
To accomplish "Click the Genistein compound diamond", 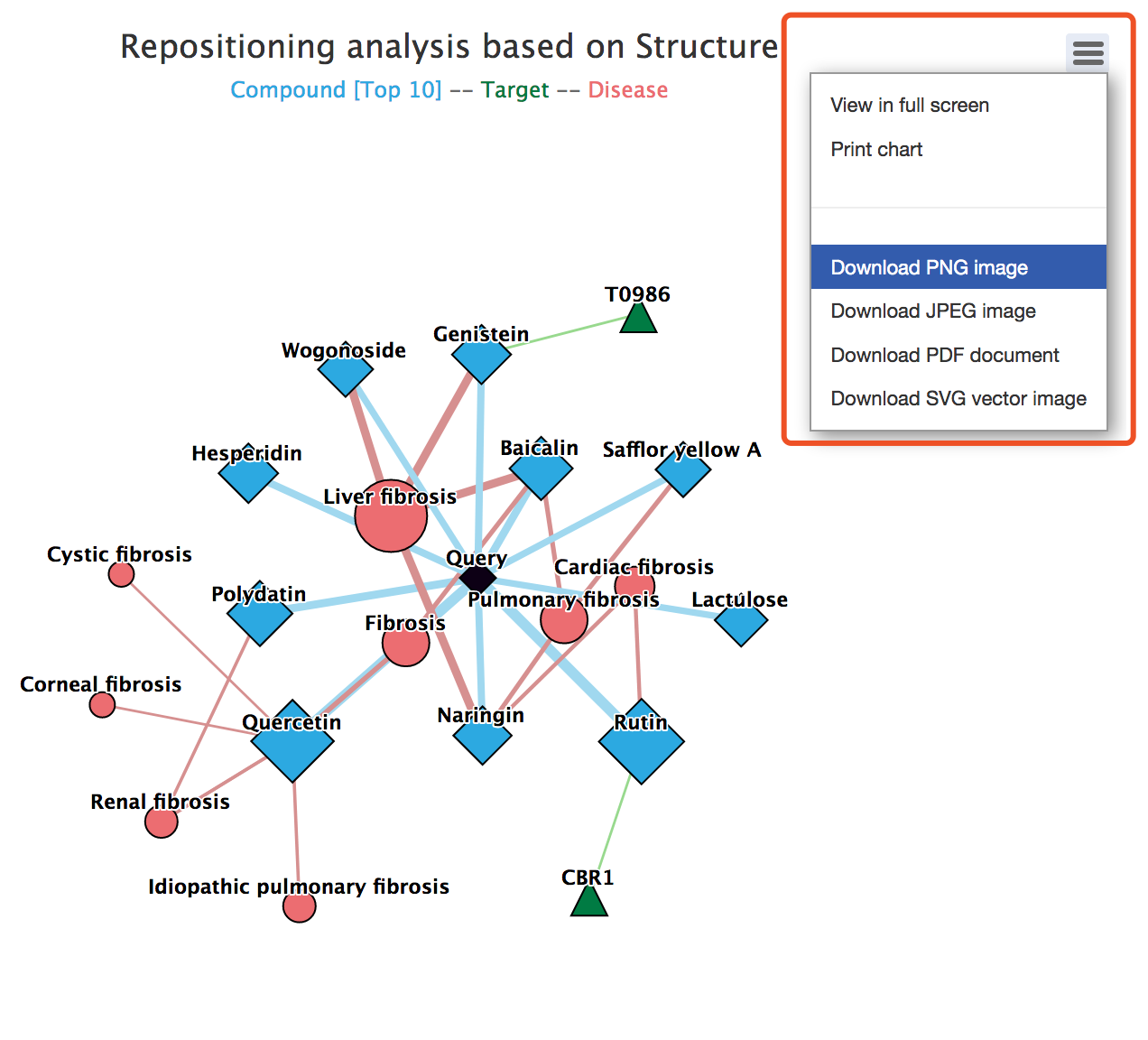I will click(x=481, y=355).
